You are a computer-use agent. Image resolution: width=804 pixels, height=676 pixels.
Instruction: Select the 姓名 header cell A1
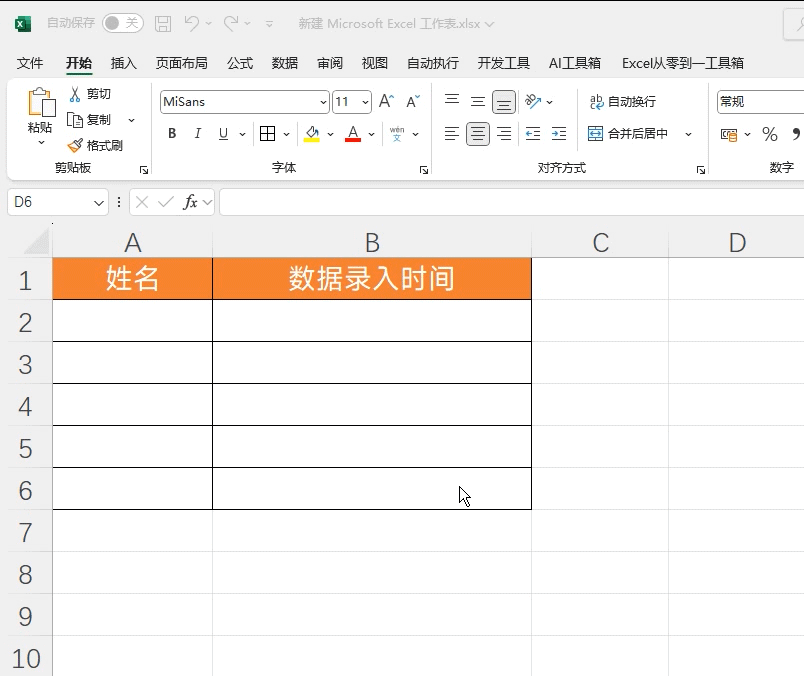(132, 279)
